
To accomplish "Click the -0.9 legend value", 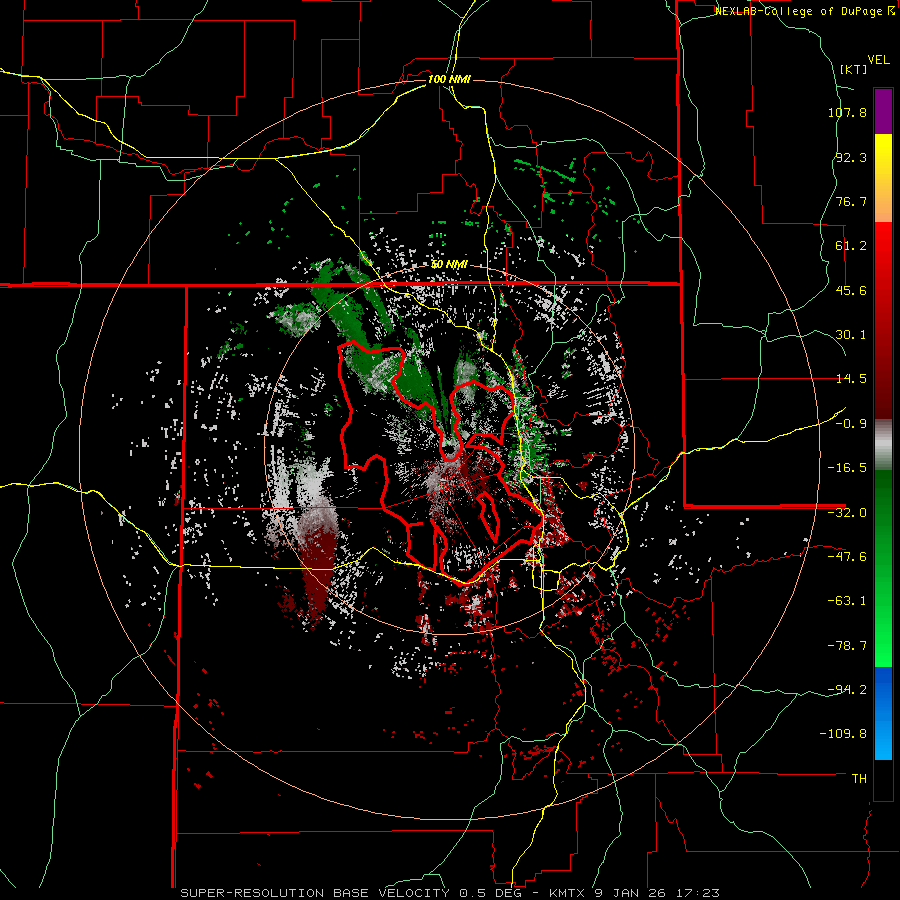I will tap(851, 424).
